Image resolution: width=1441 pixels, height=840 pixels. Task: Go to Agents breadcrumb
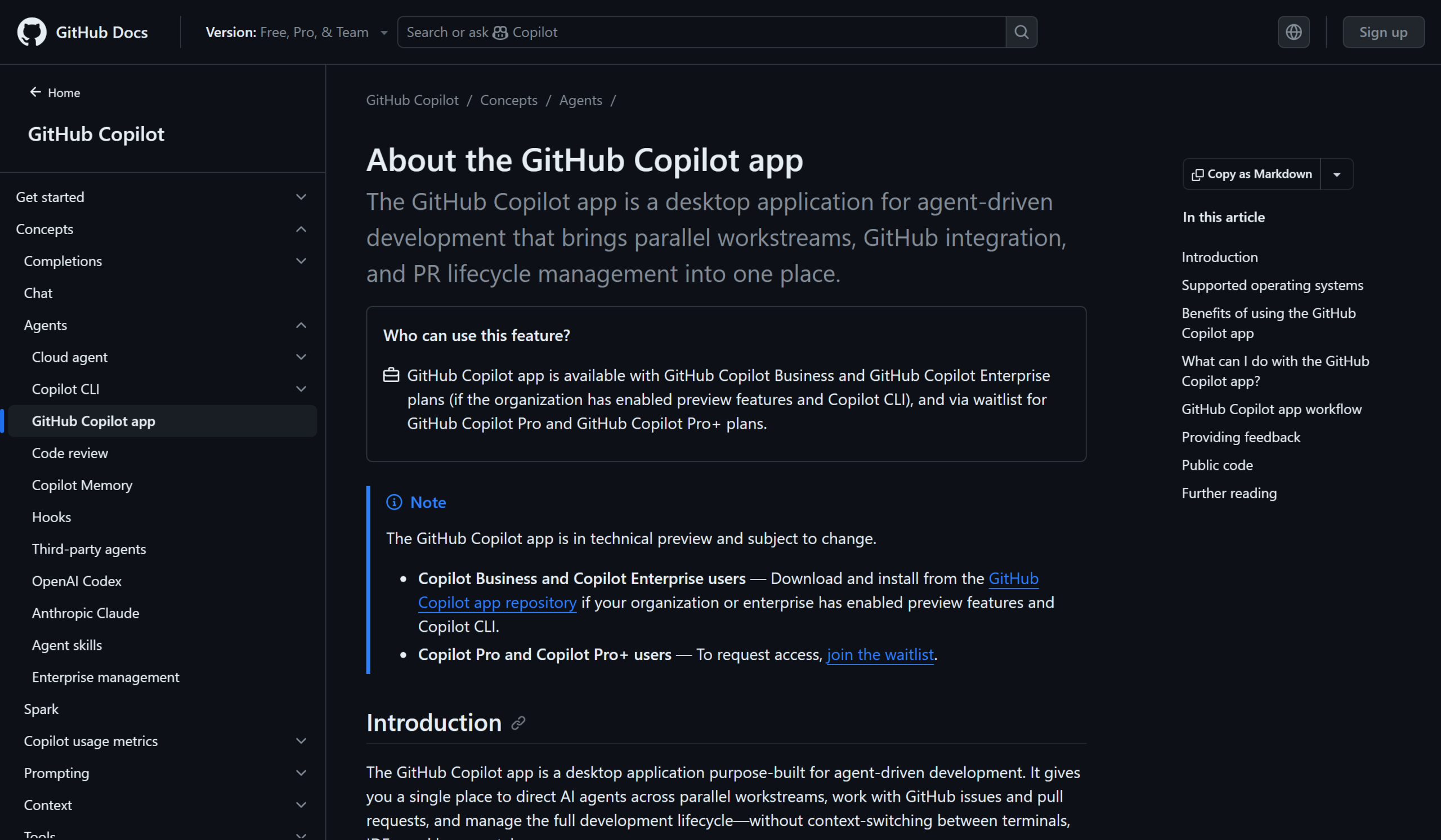[580, 100]
